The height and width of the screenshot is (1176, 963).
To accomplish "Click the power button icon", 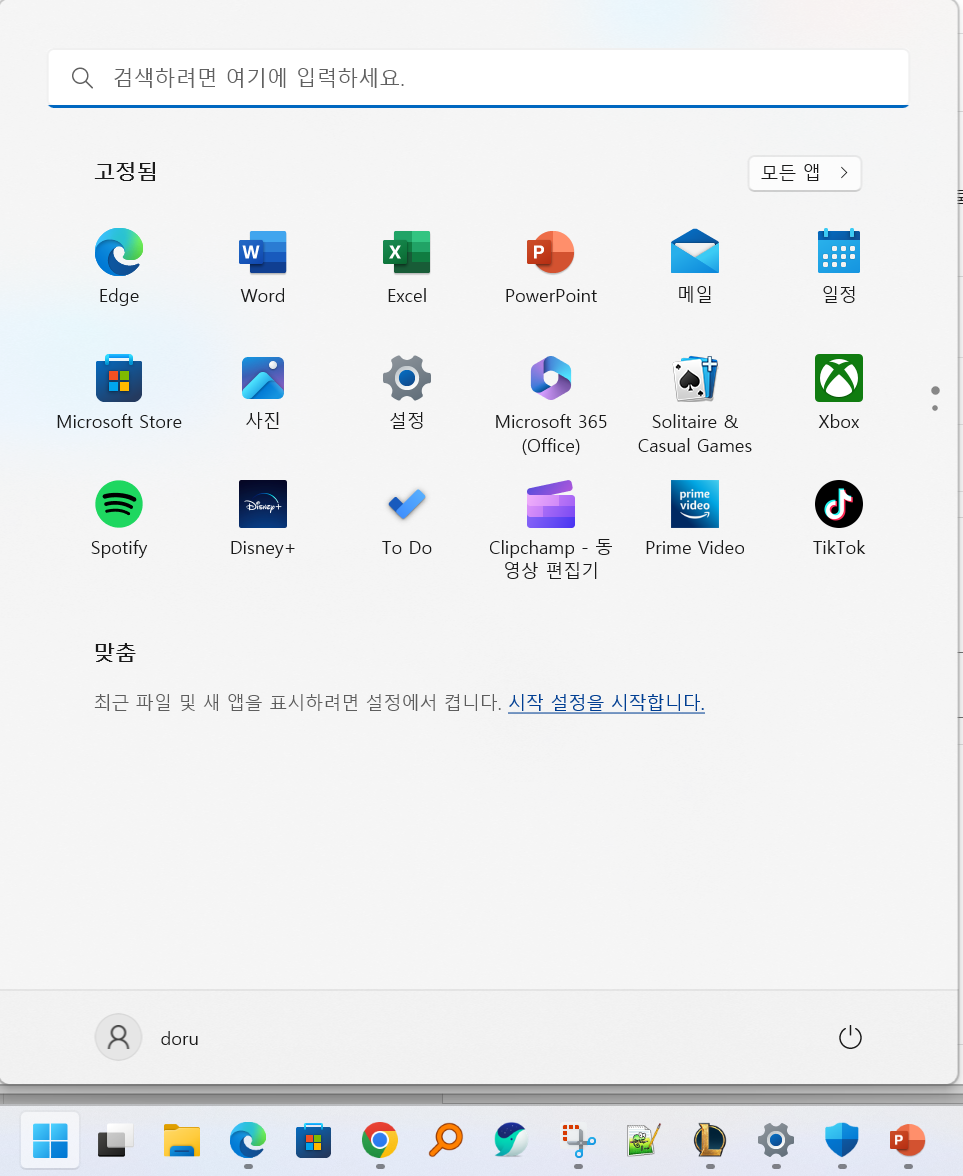I will pos(850,1037).
